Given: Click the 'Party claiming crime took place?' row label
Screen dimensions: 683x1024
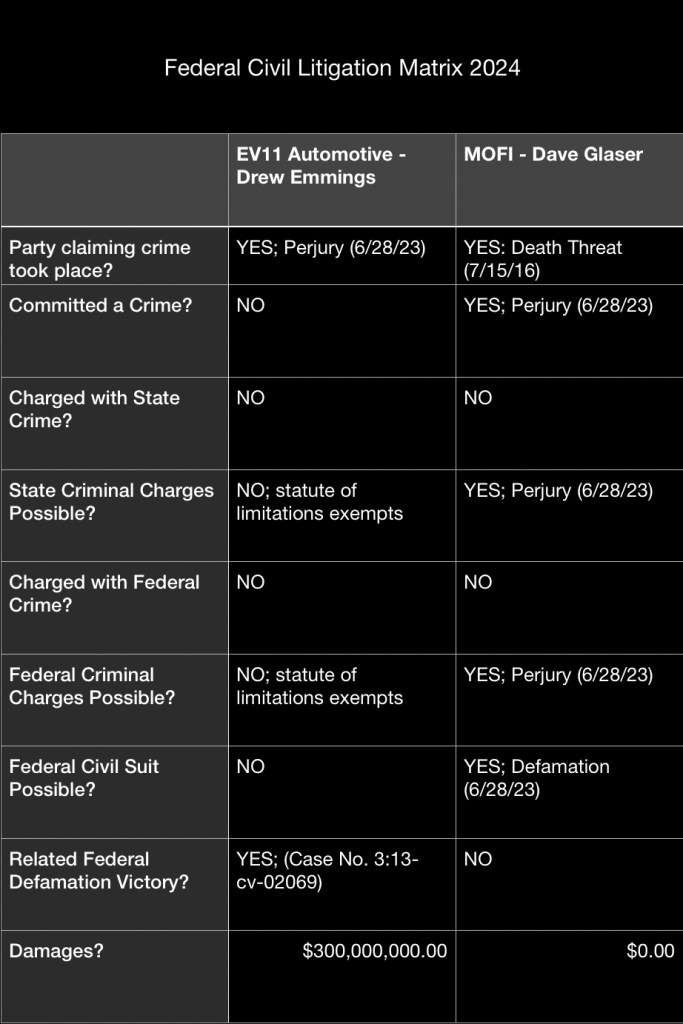Looking at the screenshot, I should point(100,258).
